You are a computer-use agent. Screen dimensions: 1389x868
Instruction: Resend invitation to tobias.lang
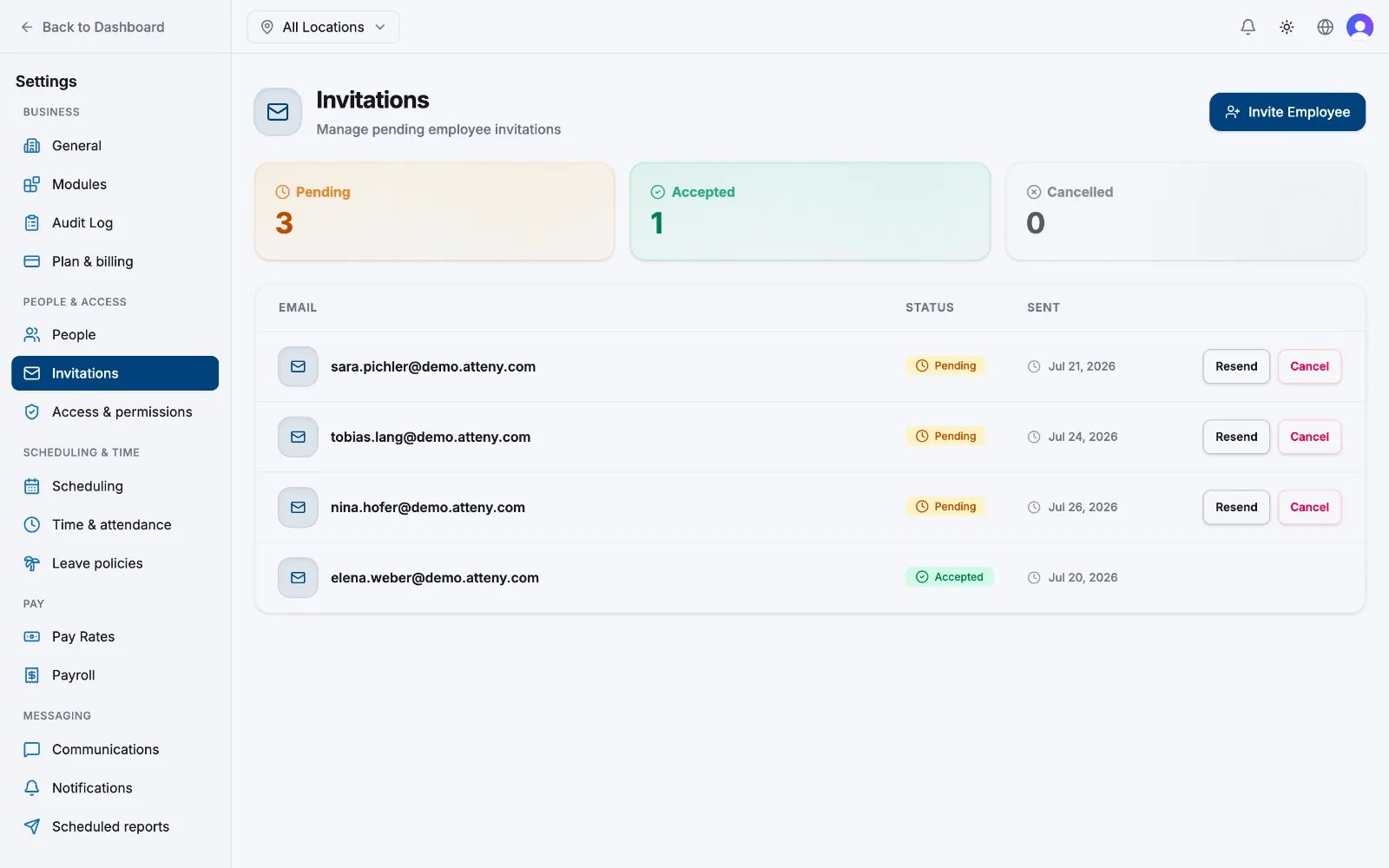(1236, 437)
